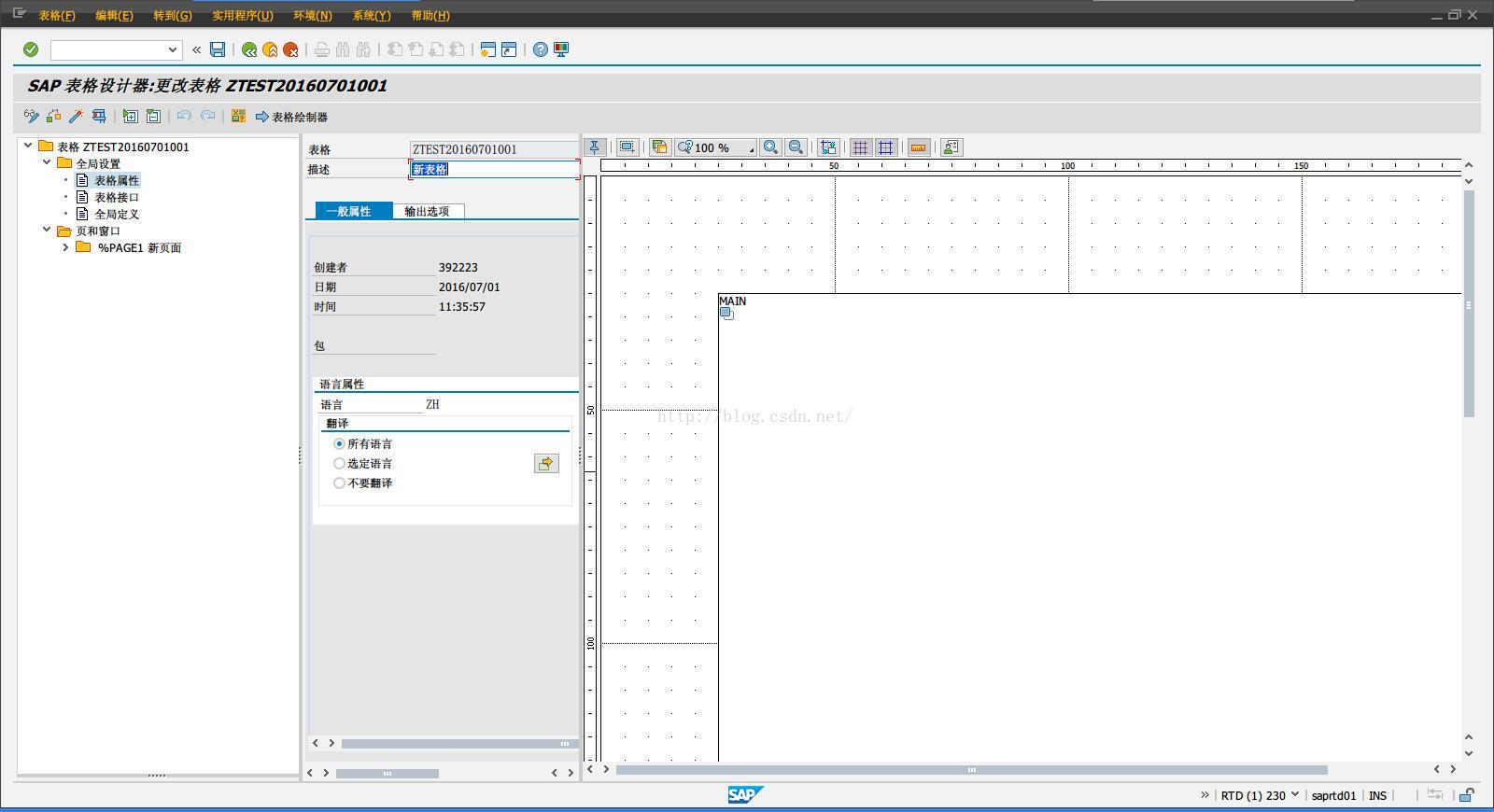This screenshot has height=812, width=1494.
Task: Toggle Display/Change glasses-pencil icon
Action: [x=31, y=117]
